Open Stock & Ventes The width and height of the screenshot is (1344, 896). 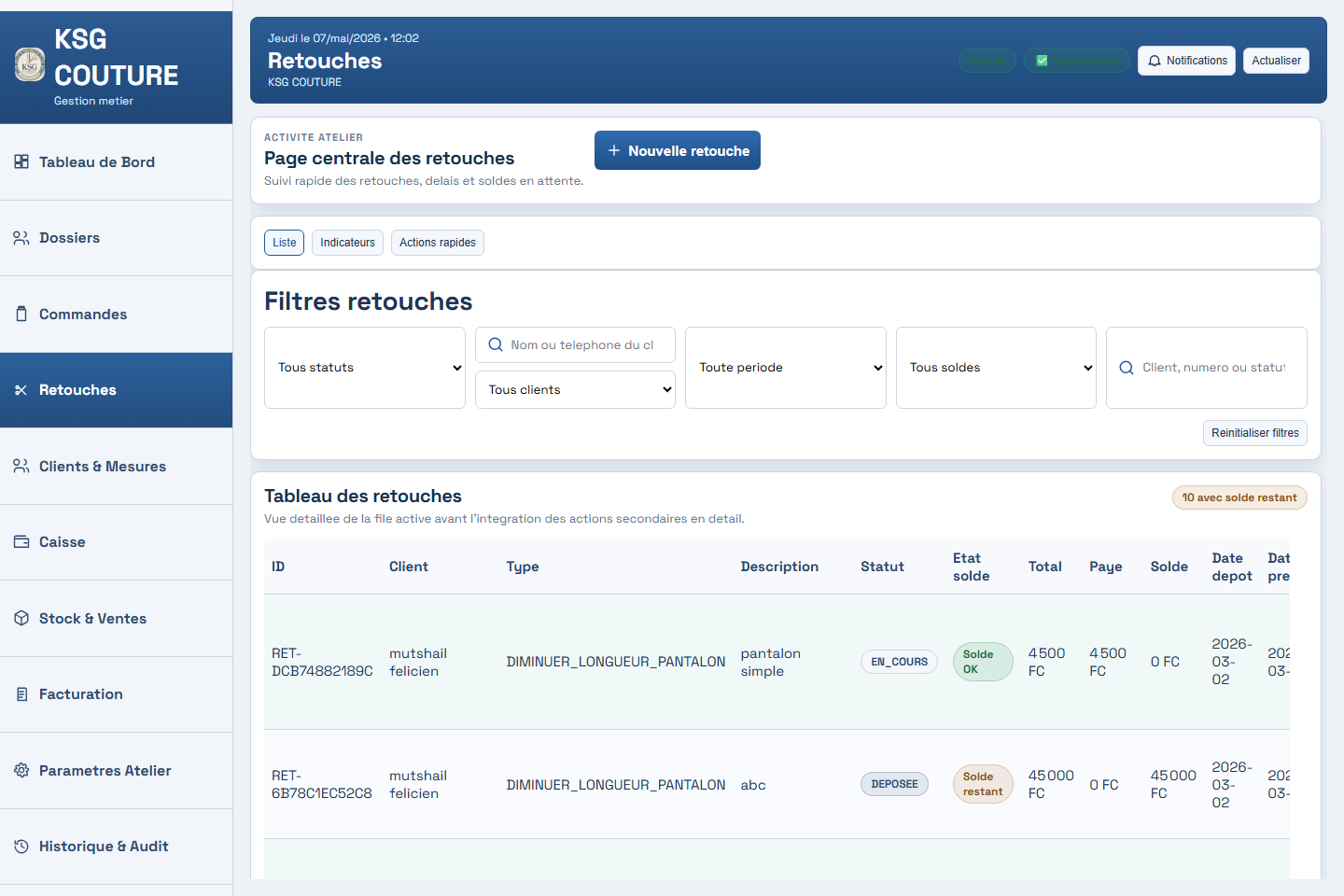[116, 619]
